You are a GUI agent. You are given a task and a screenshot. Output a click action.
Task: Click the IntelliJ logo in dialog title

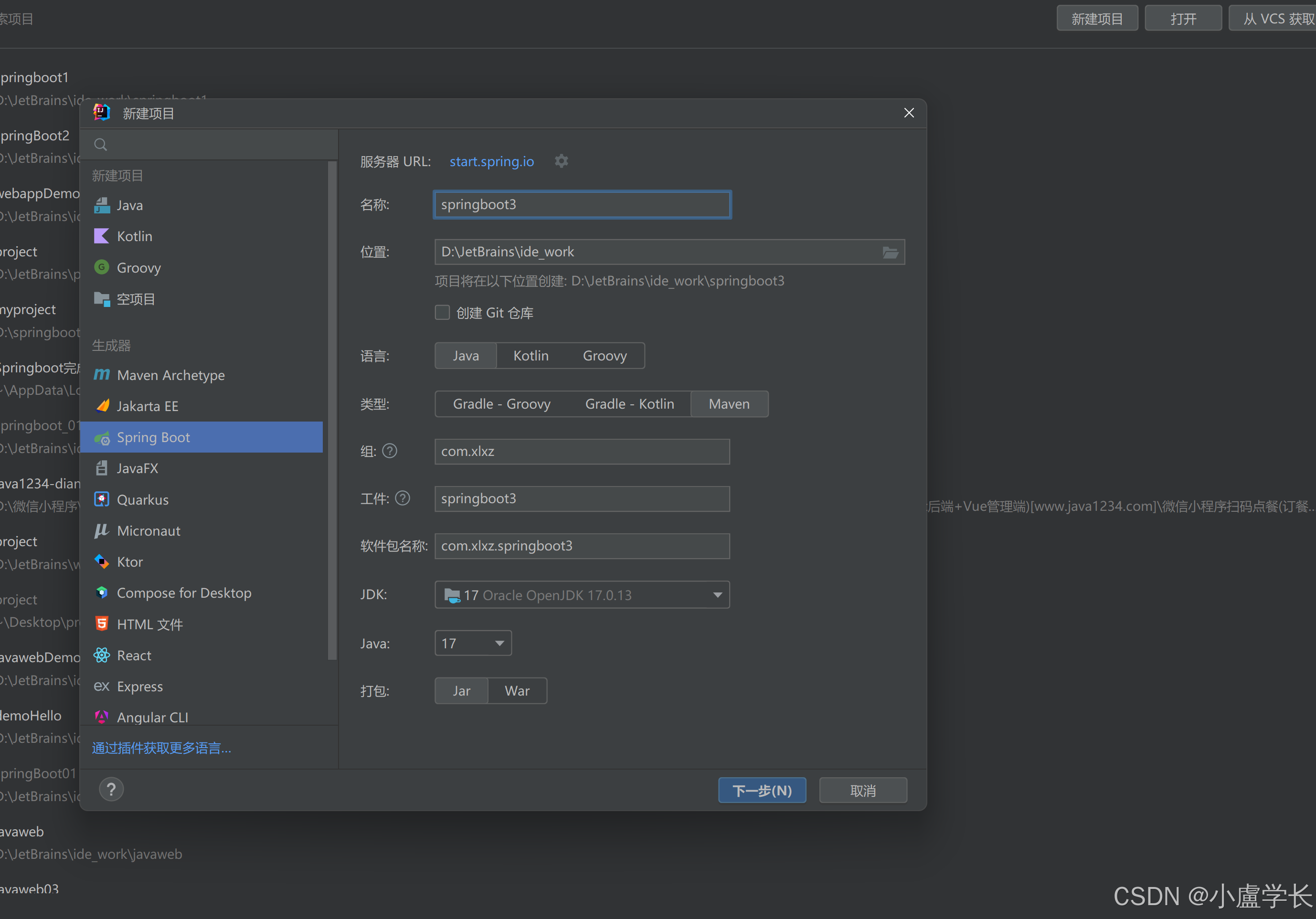pyautogui.click(x=101, y=112)
